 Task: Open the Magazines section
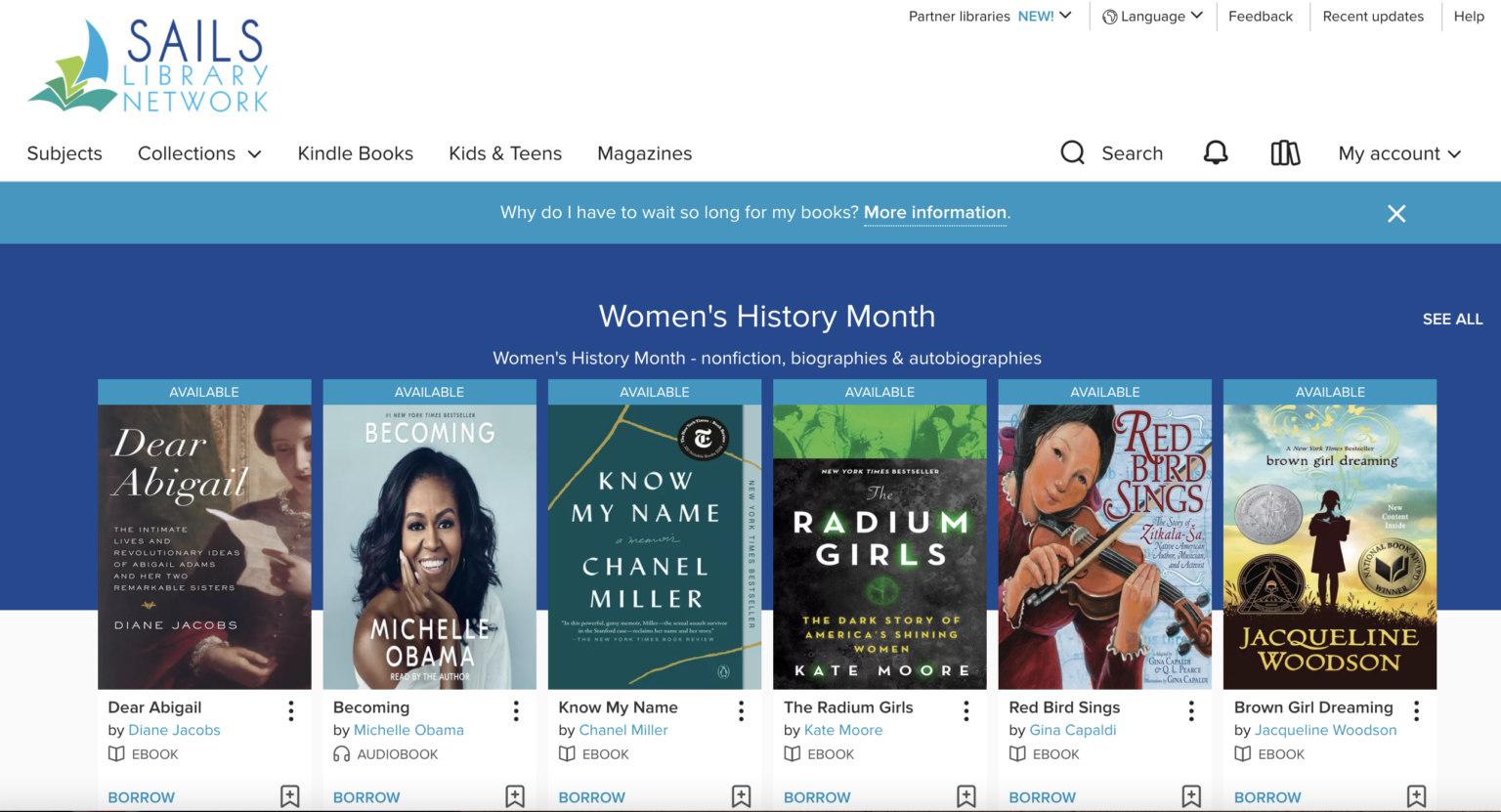[x=645, y=153]
